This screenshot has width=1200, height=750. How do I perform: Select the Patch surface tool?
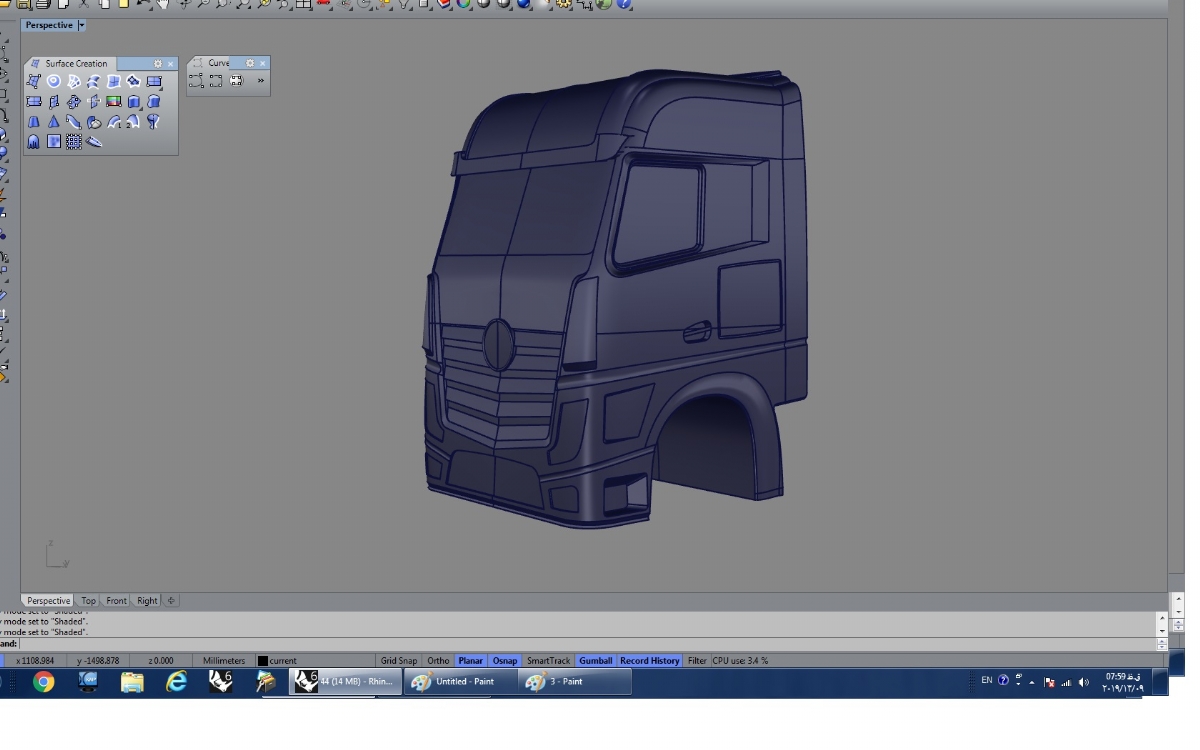point(134,81)
